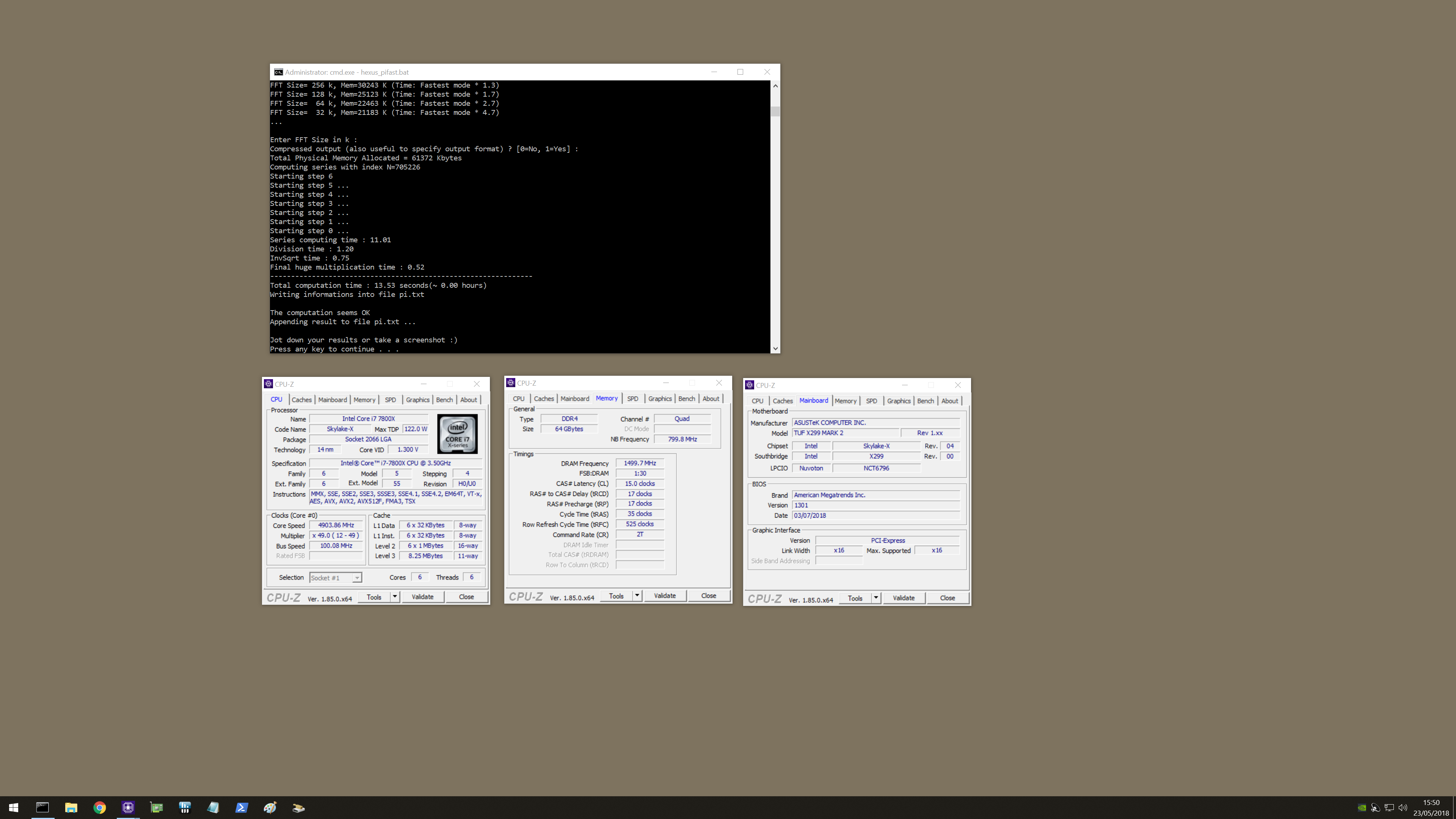Screen dimensions: 1456x819
Task: Click the cmd window scrollbar thumb
Action: [775, 111]
